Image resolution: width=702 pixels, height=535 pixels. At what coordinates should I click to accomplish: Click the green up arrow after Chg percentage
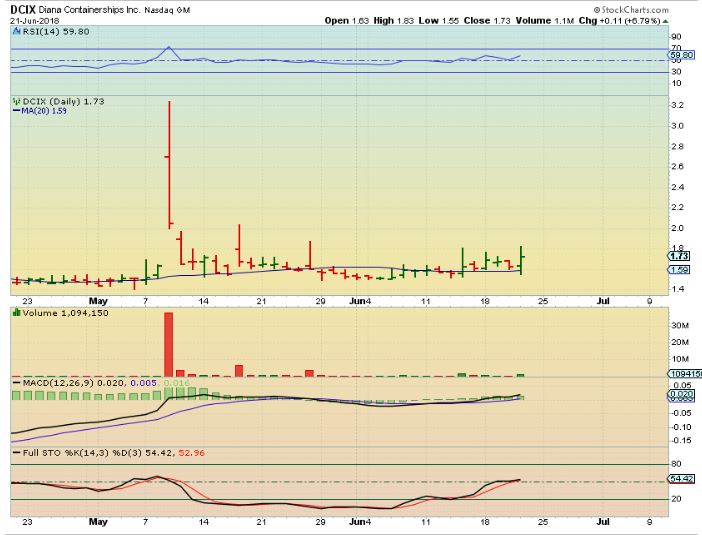[x=665, y=21]
